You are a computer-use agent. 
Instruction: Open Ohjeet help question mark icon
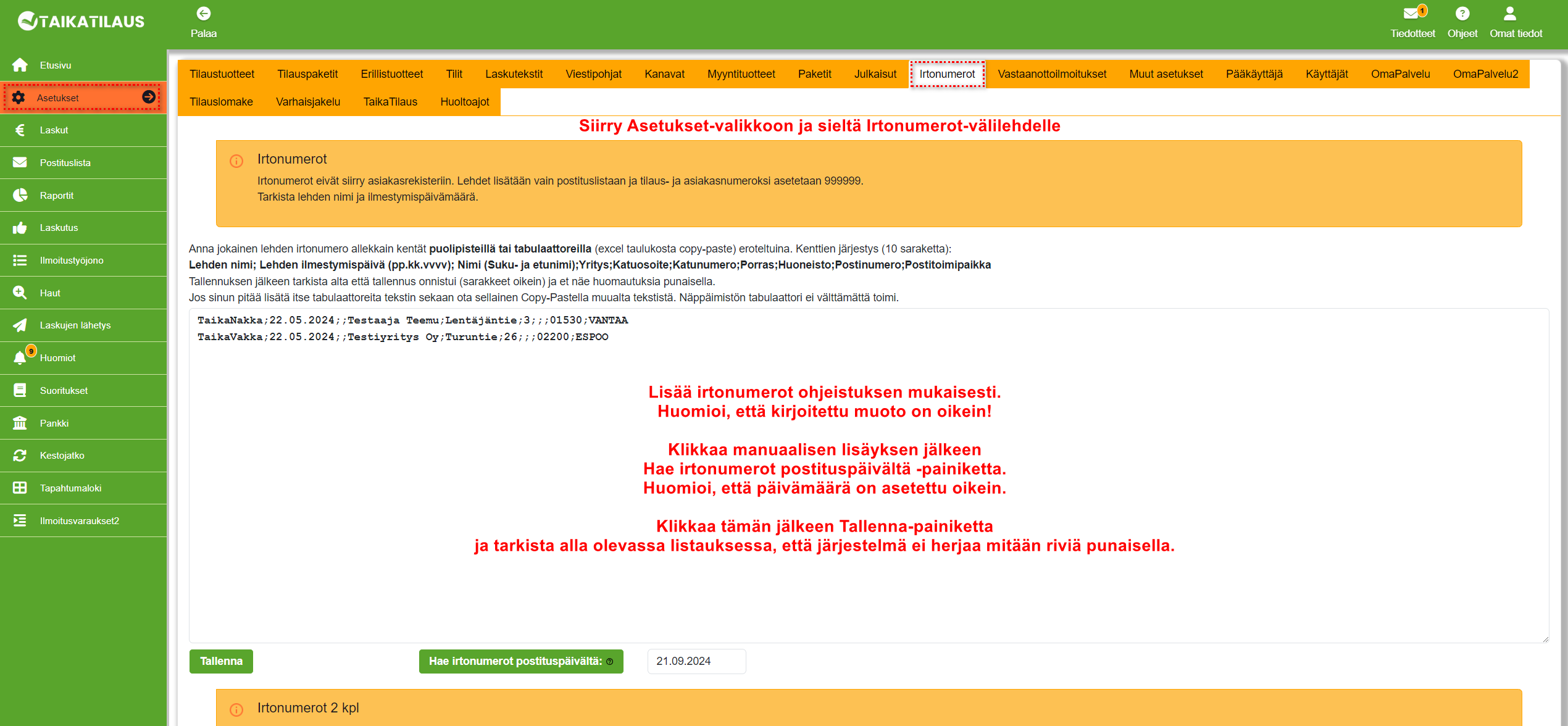point(1462,14)
